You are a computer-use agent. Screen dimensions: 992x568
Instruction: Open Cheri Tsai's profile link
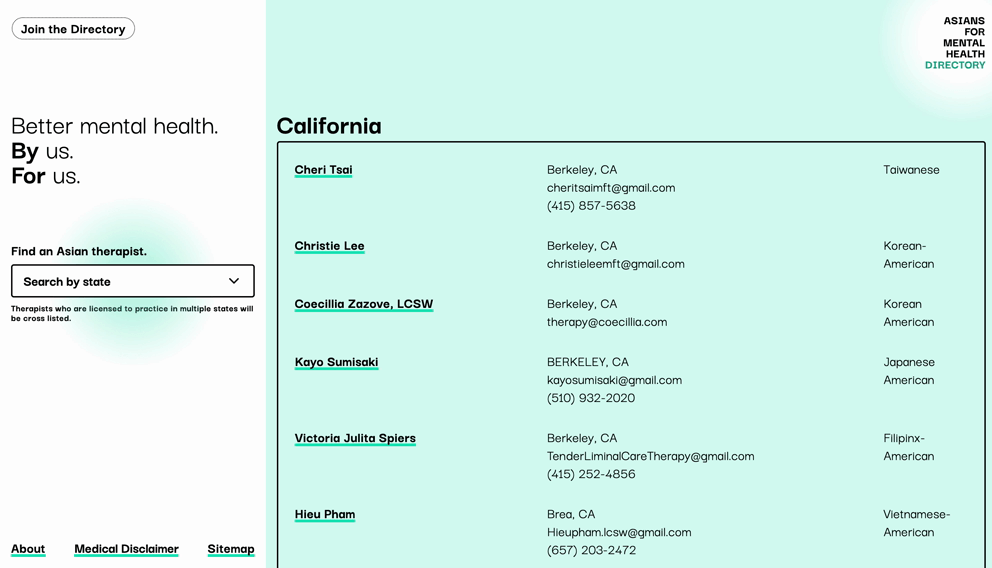tap(323, 170)
